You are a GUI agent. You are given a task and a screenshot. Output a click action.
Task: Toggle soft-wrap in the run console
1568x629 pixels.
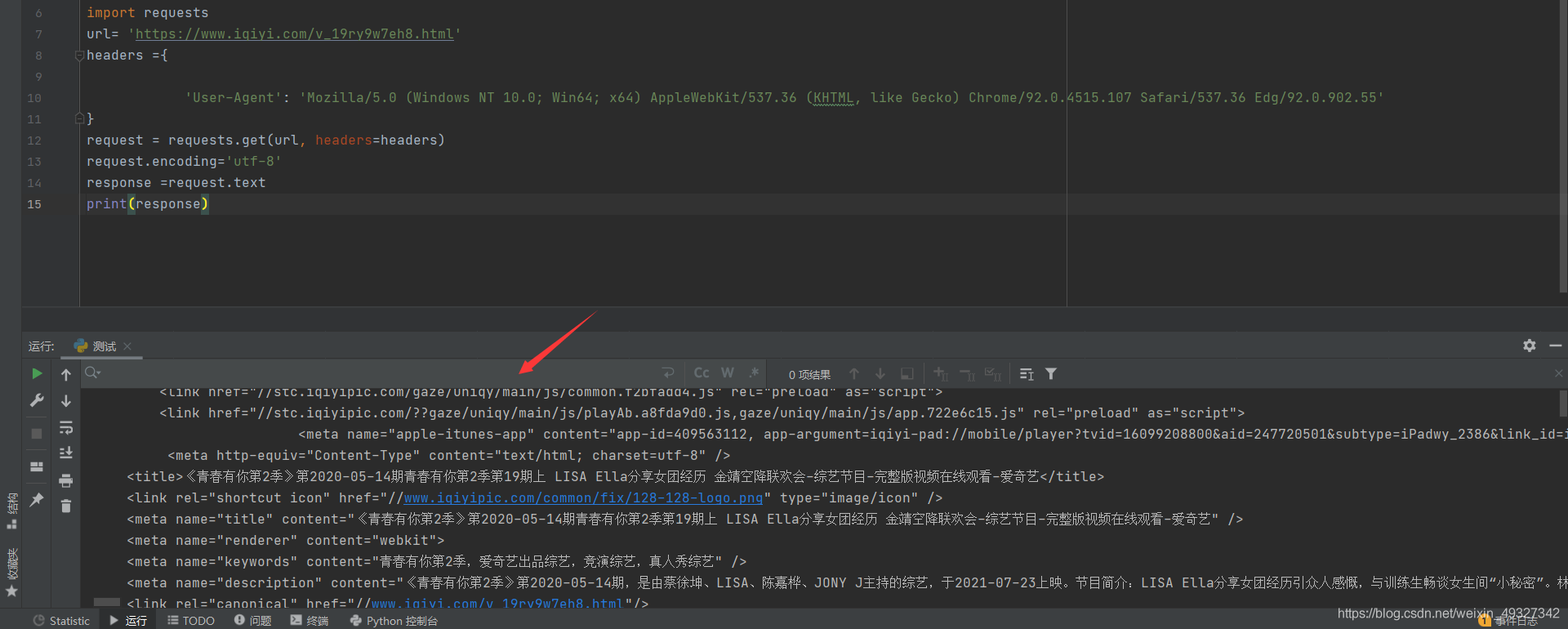66,427
